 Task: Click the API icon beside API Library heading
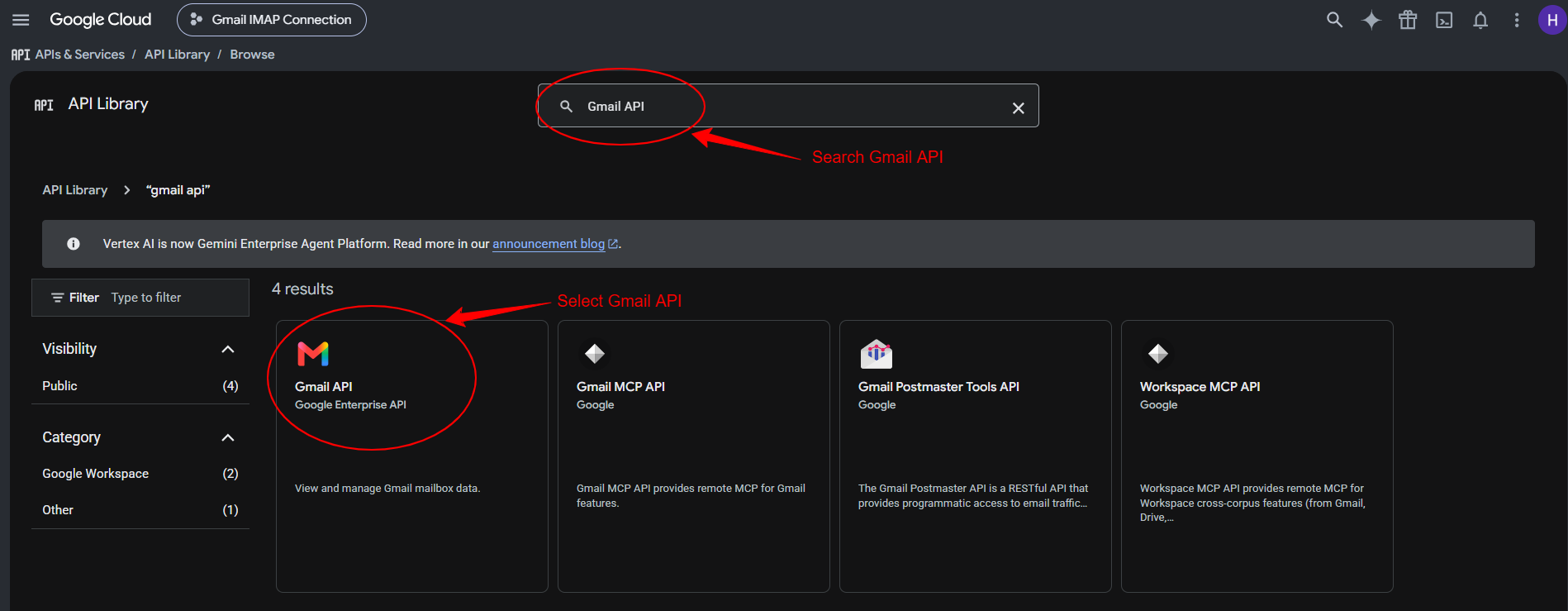coord(44,105)
